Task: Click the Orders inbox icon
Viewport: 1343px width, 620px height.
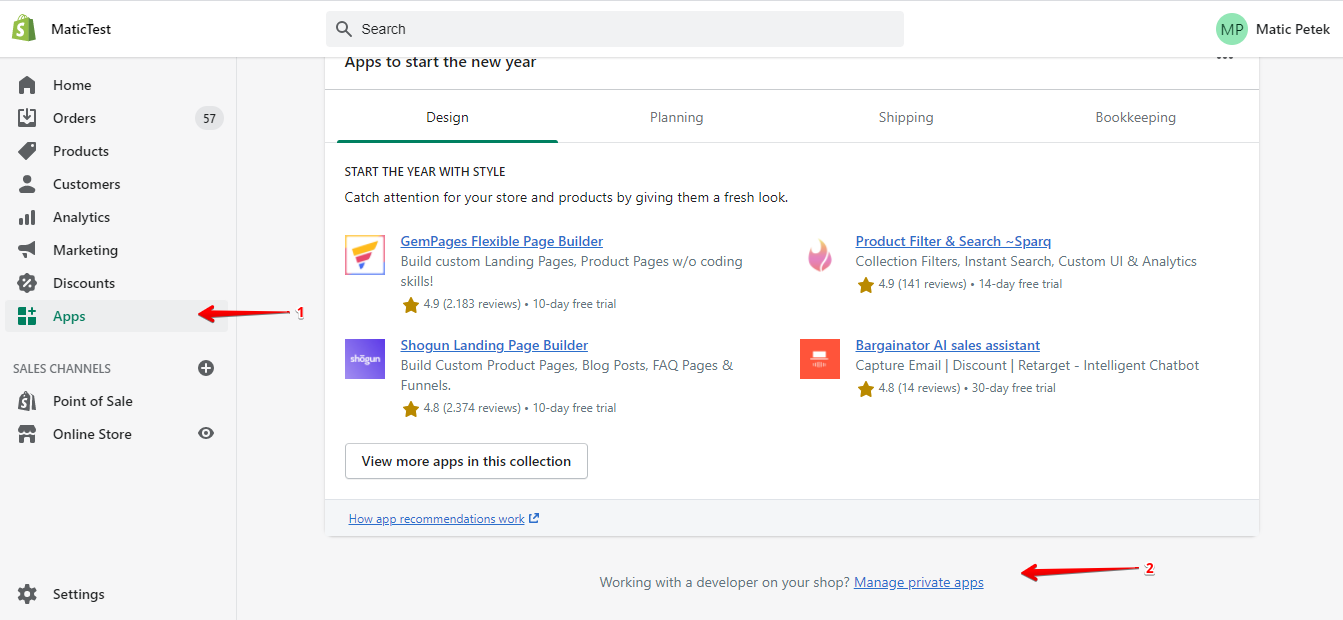Action: click(x=27, y=118)
